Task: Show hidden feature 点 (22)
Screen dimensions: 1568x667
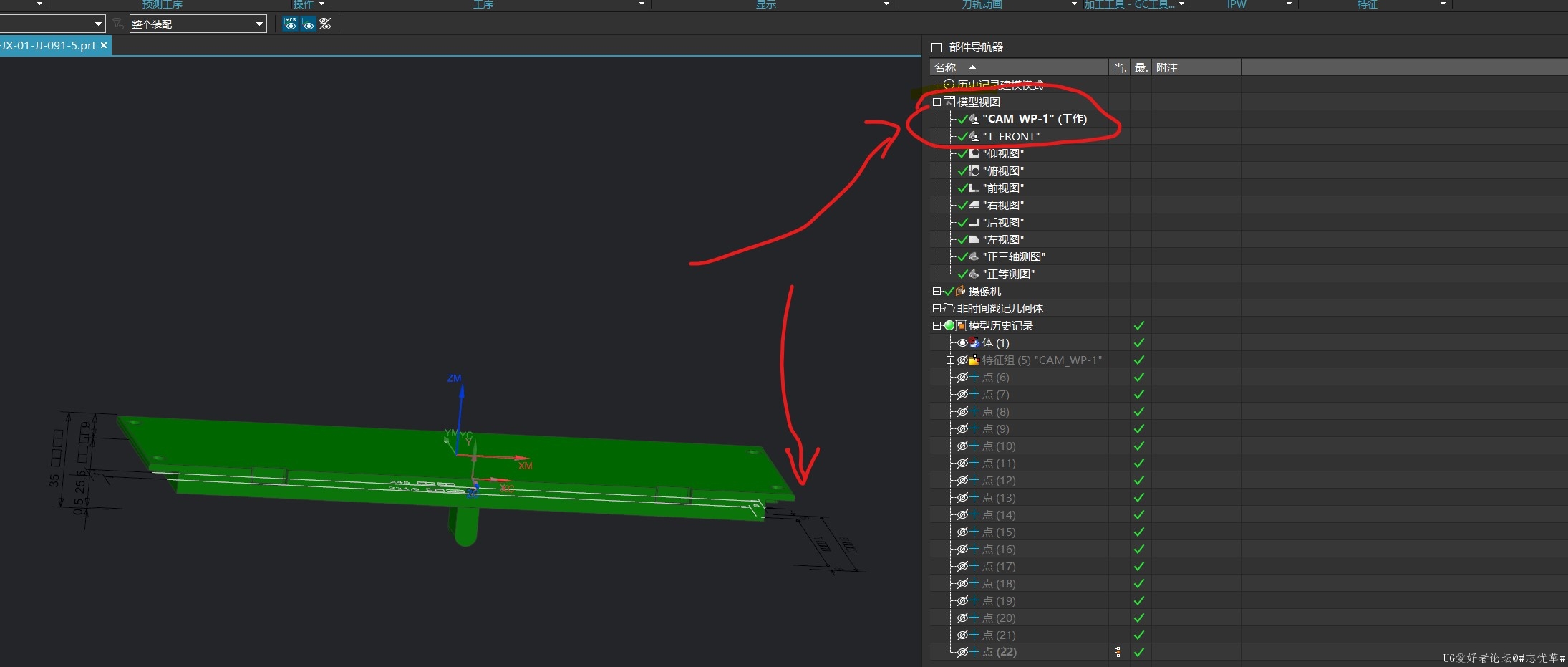Action: point(962,652)
